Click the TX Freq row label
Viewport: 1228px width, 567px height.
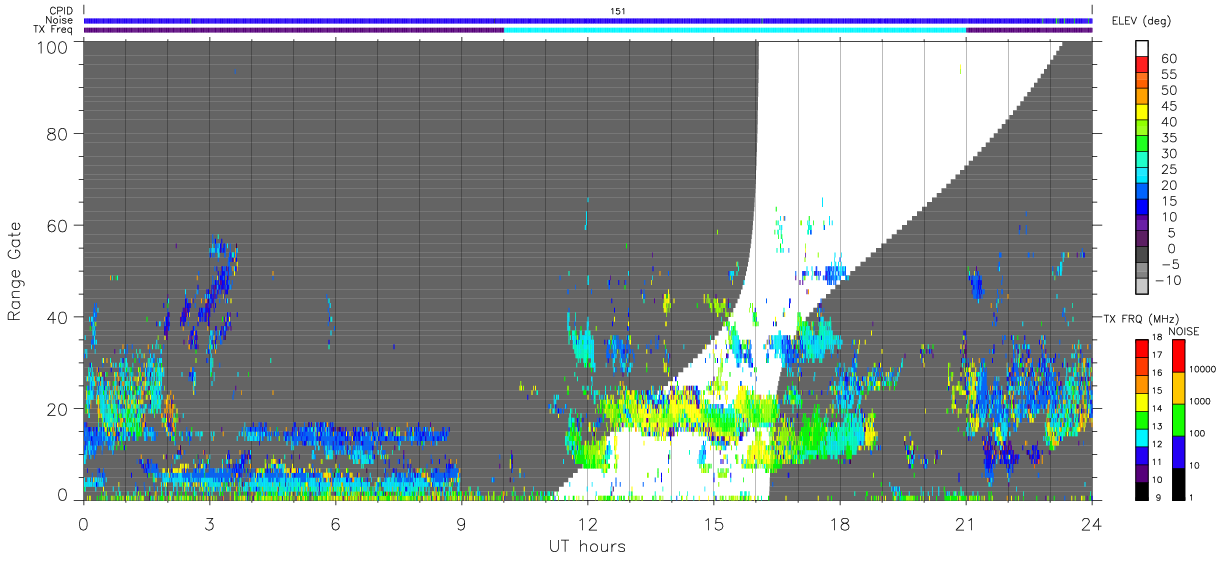54,29
